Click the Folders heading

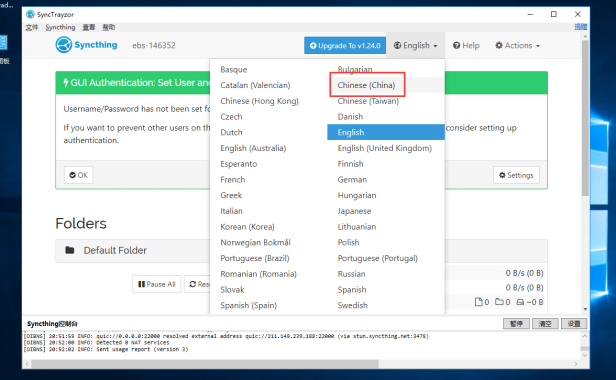tap(81, 223)
